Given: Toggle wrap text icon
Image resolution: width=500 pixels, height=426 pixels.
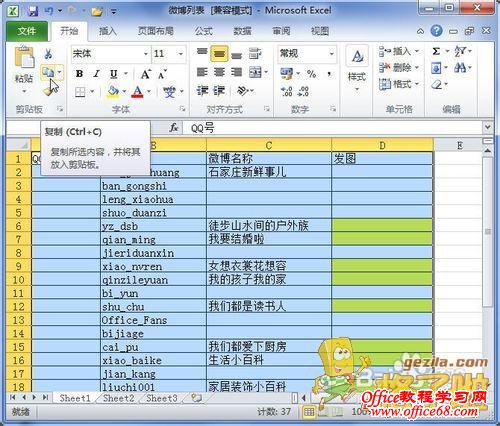Looking at the screenshot, I should tap(255, 53).
